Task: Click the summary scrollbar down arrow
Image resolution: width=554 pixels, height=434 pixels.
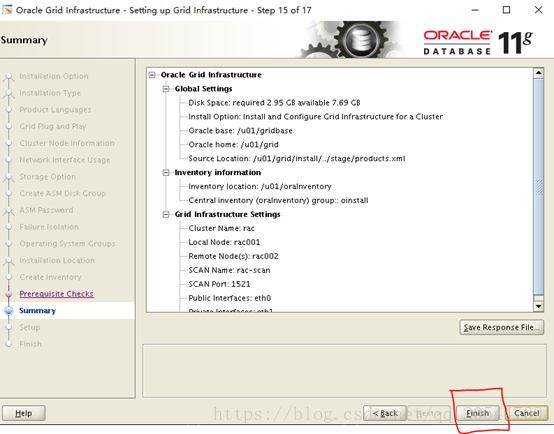Action: [x=538, y=306]
